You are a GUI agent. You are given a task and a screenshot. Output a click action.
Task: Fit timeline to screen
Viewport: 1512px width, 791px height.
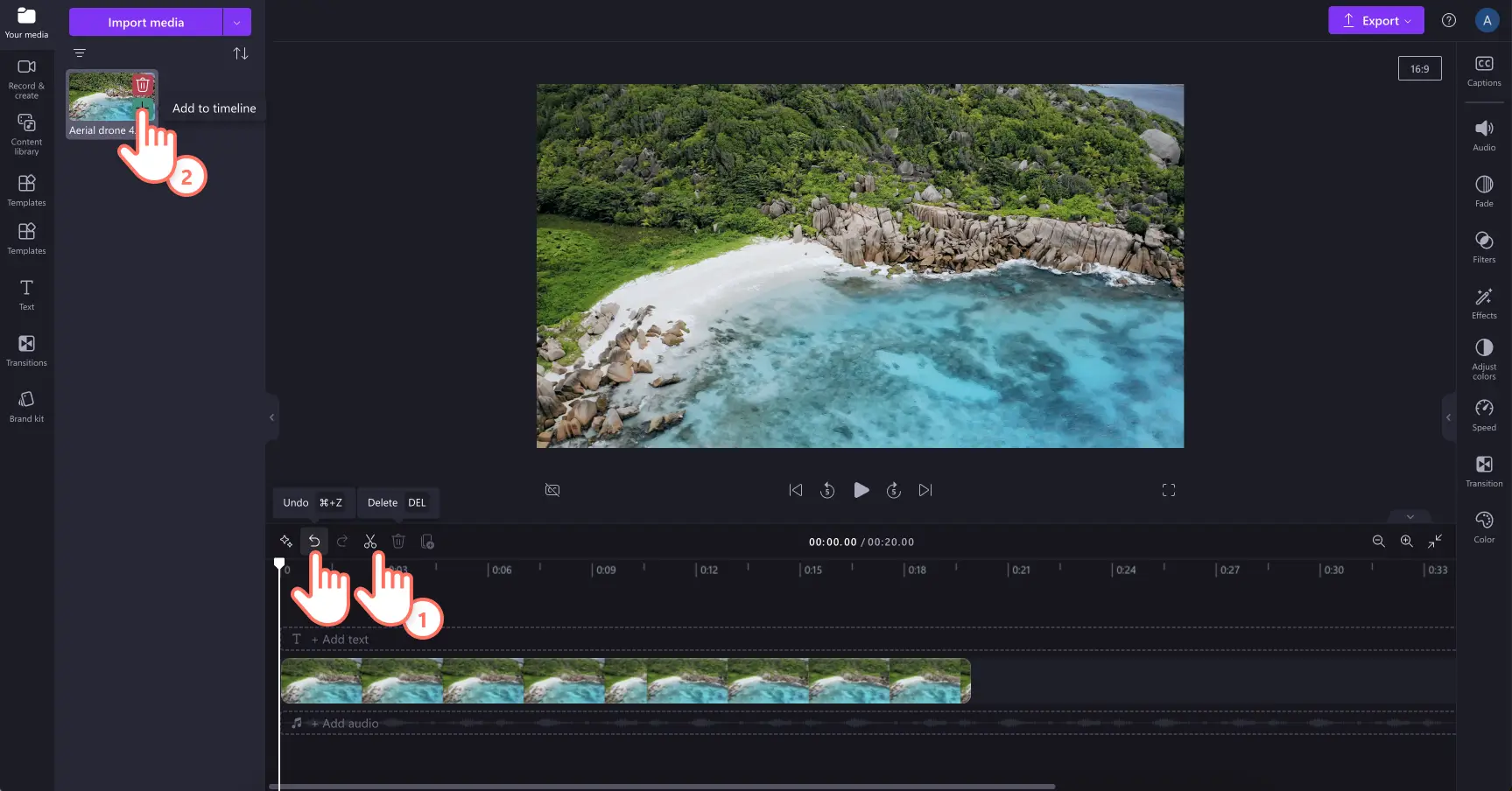(x=1435, y=542)
